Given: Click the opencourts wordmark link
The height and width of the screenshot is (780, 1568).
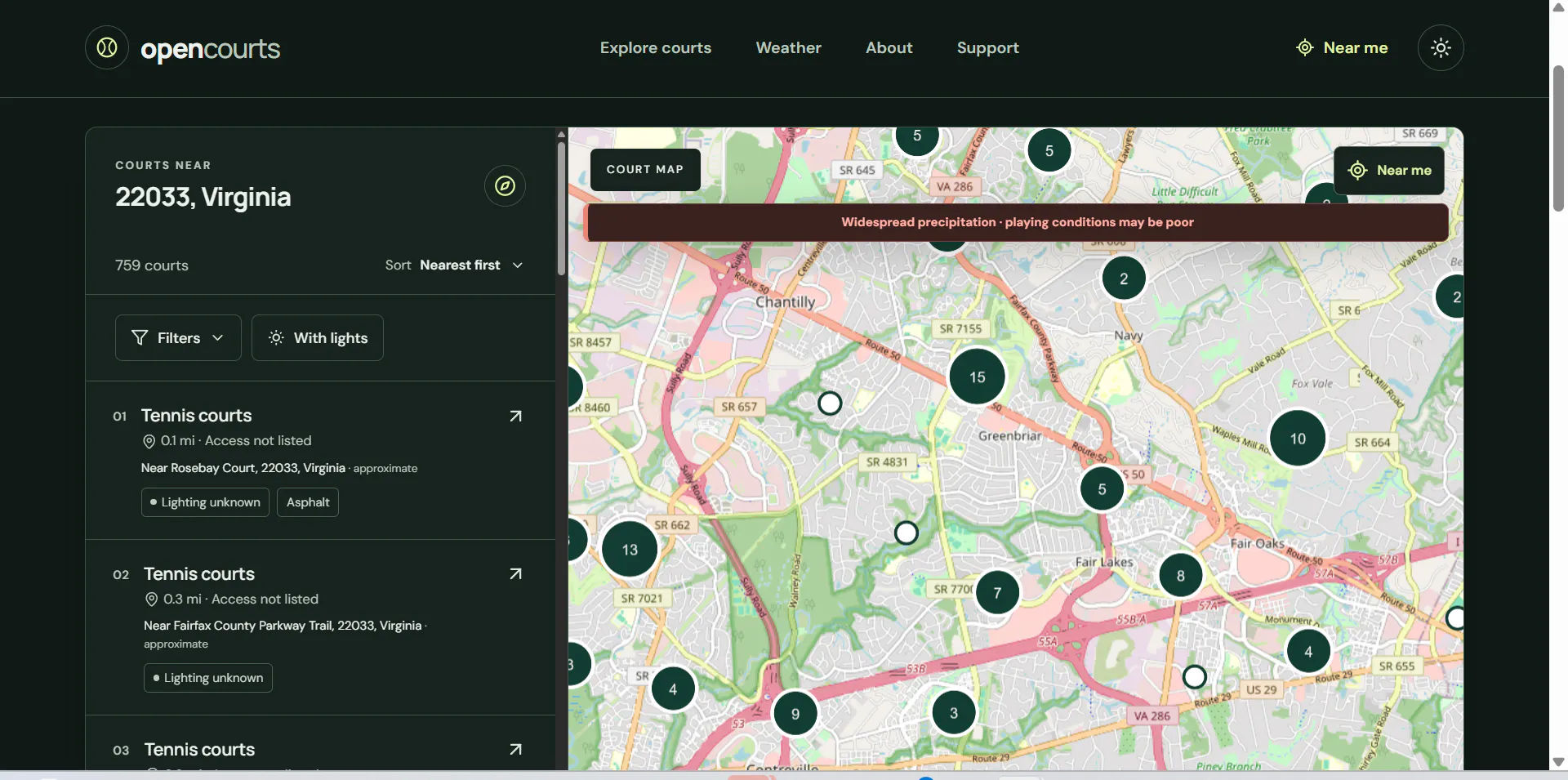Looking at the screenshot, I should tap(211, 49).
